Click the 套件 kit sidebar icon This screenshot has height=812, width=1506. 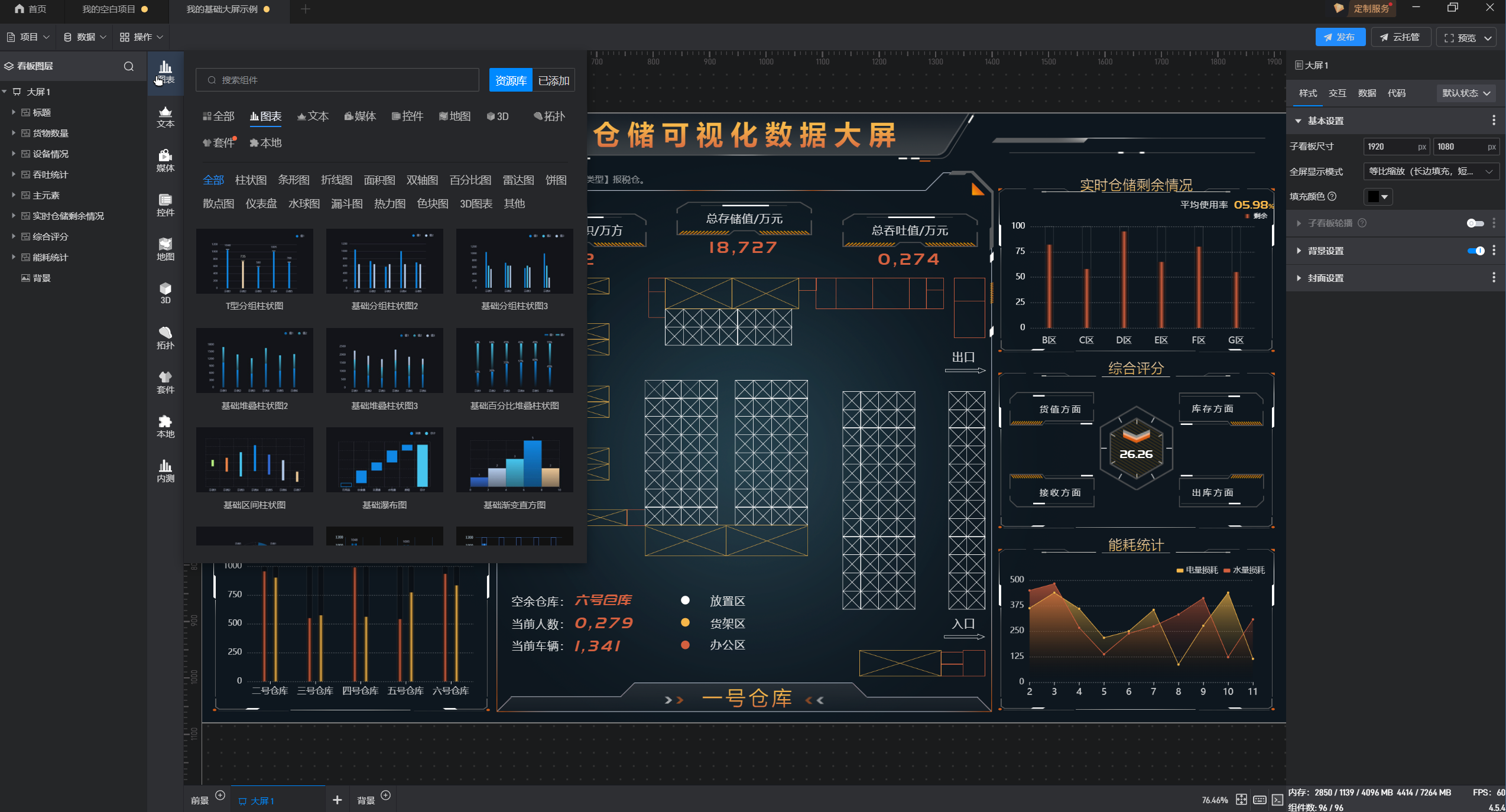pos(165,382)
